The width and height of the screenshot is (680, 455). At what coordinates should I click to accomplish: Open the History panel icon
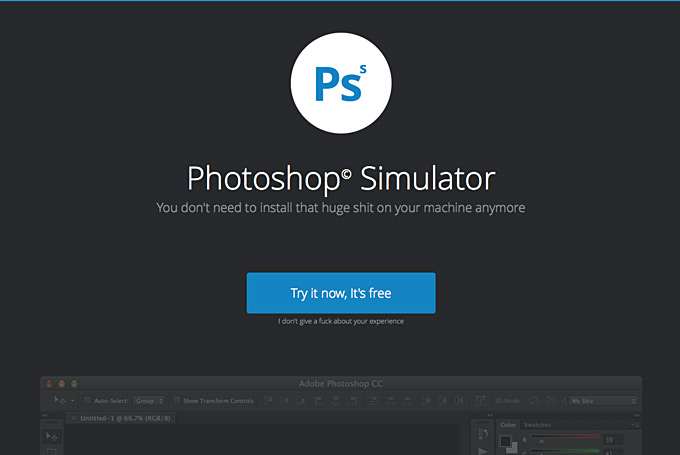pyautogui.click(x=483, y=433)
